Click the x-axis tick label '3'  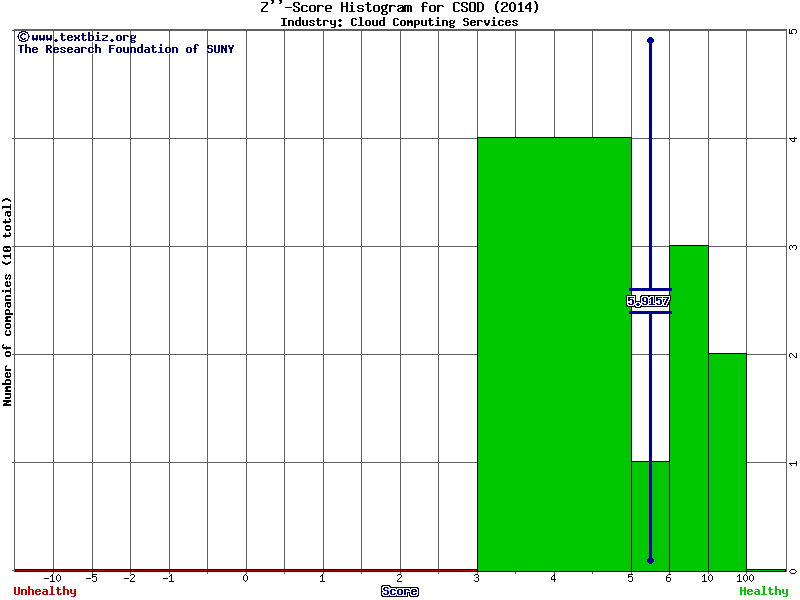[x=477, y=578]
